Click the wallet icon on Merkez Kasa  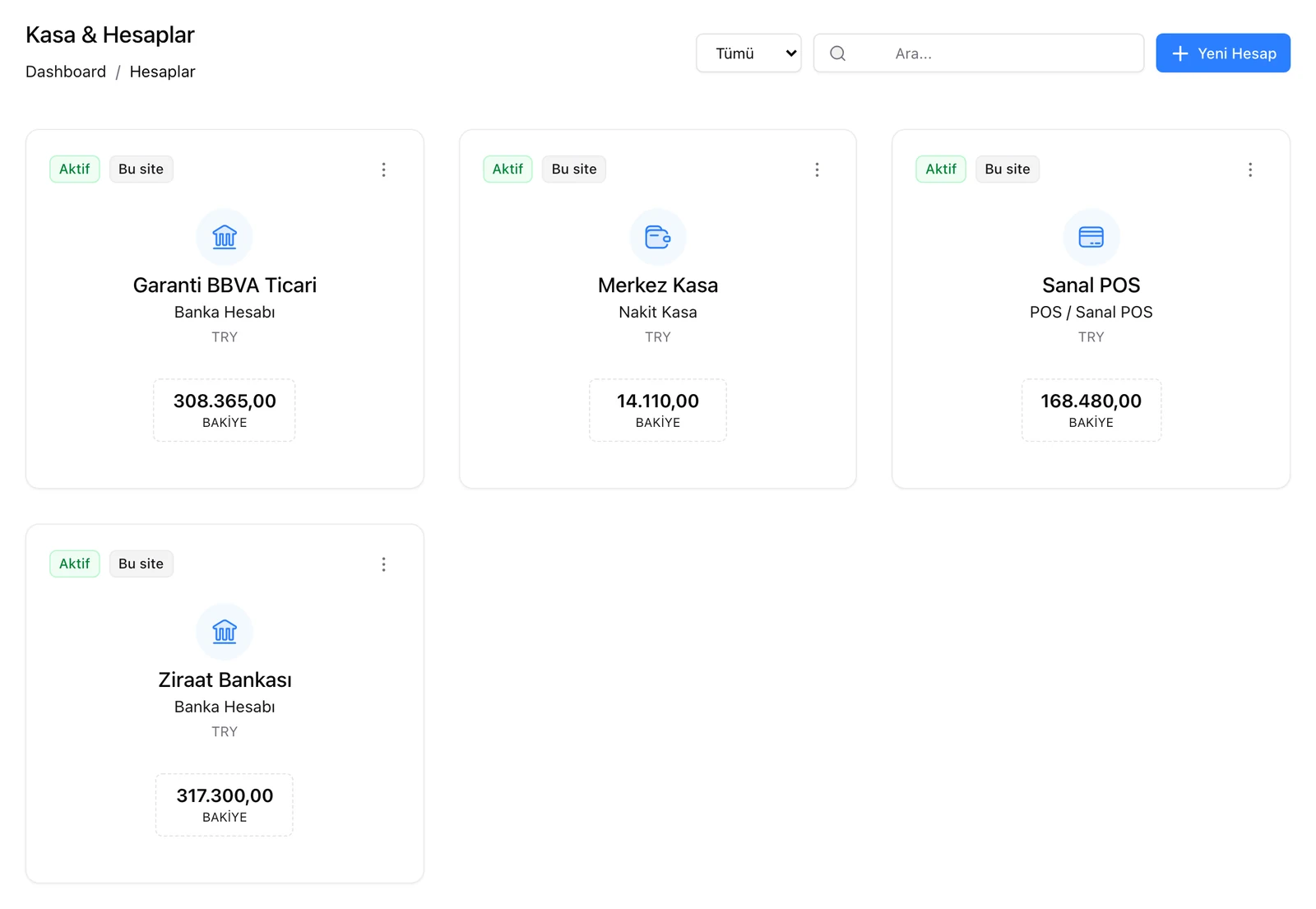[658, 237]
